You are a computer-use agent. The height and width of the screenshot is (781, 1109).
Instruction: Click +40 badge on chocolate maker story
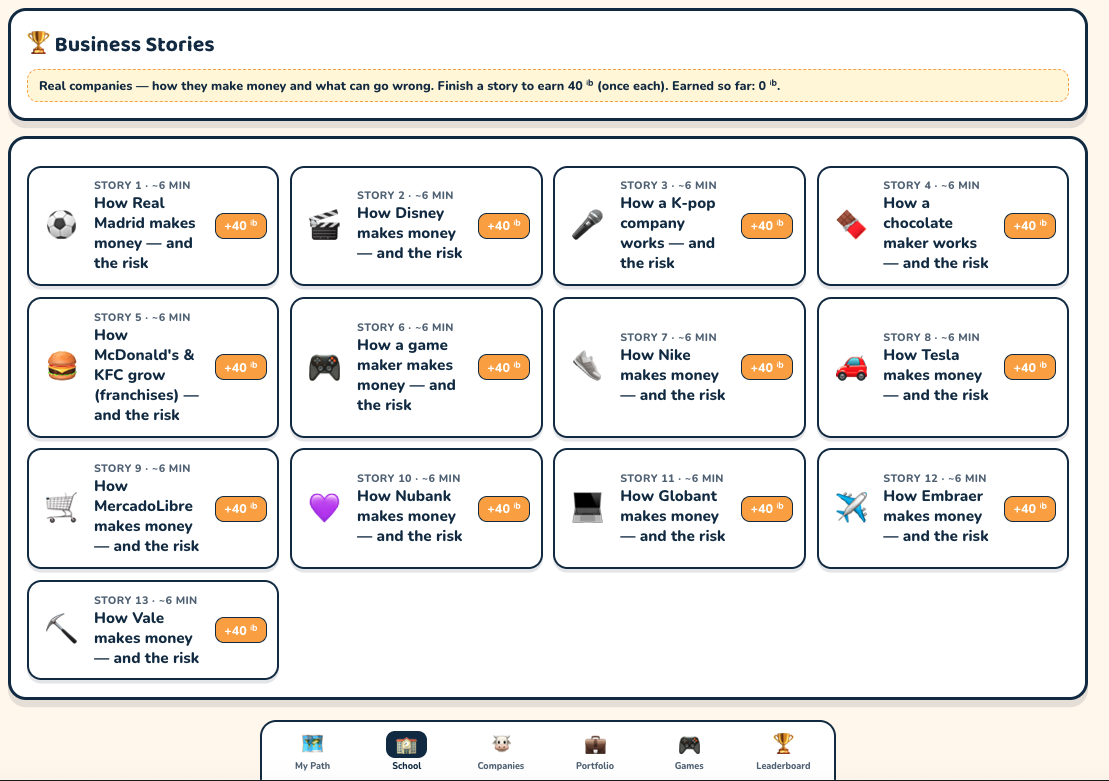[x=1030, y=226]
